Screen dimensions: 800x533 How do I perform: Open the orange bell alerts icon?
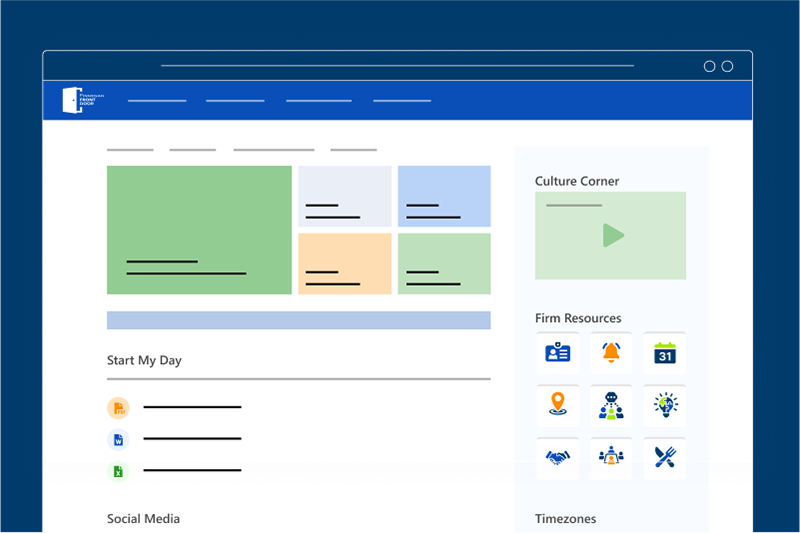tap(611, 352)
